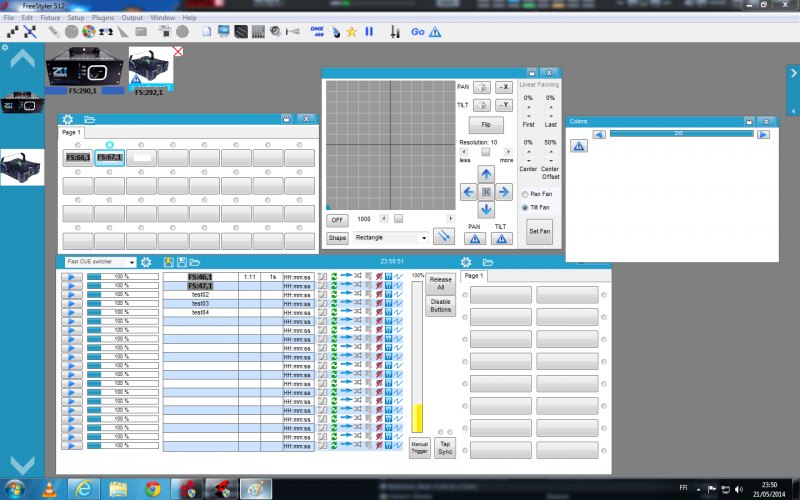This screenshot has width=800, height=500.
Task: Select the Pan Fan radio button
Action: click(524, 194)
